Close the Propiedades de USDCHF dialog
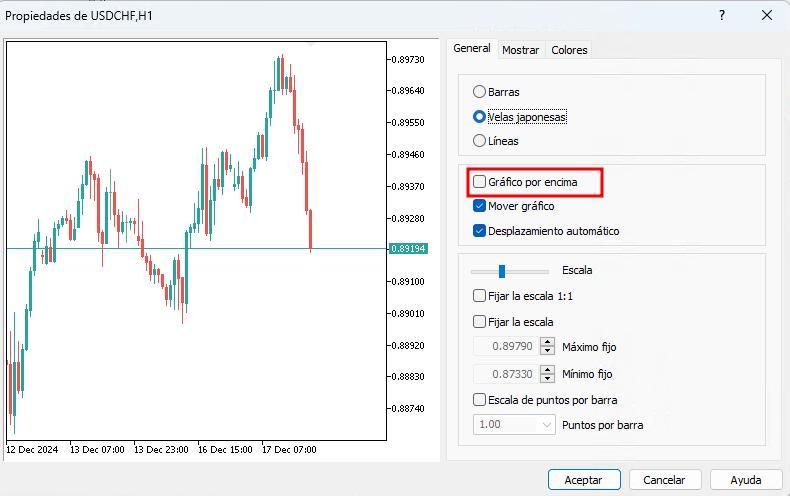This screenshot has width=790, height=496. pos(767,16)
